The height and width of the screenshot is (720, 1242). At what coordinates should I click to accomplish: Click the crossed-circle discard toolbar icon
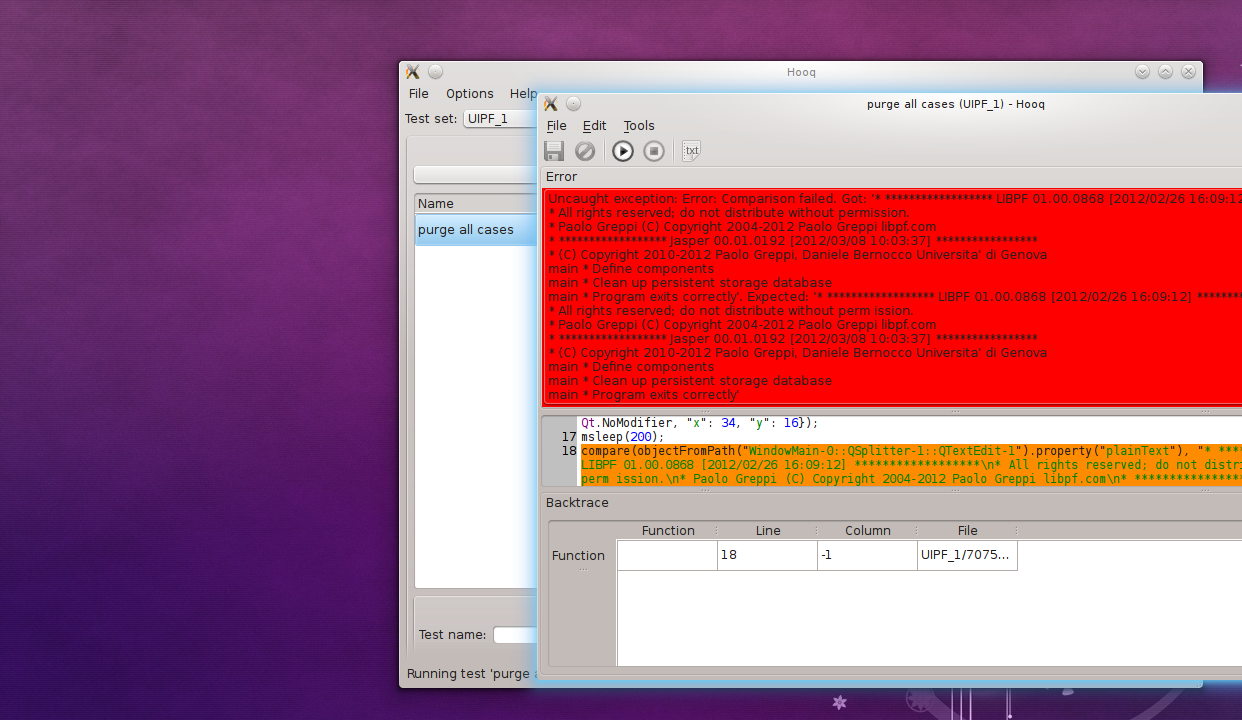tap(585, 151)
